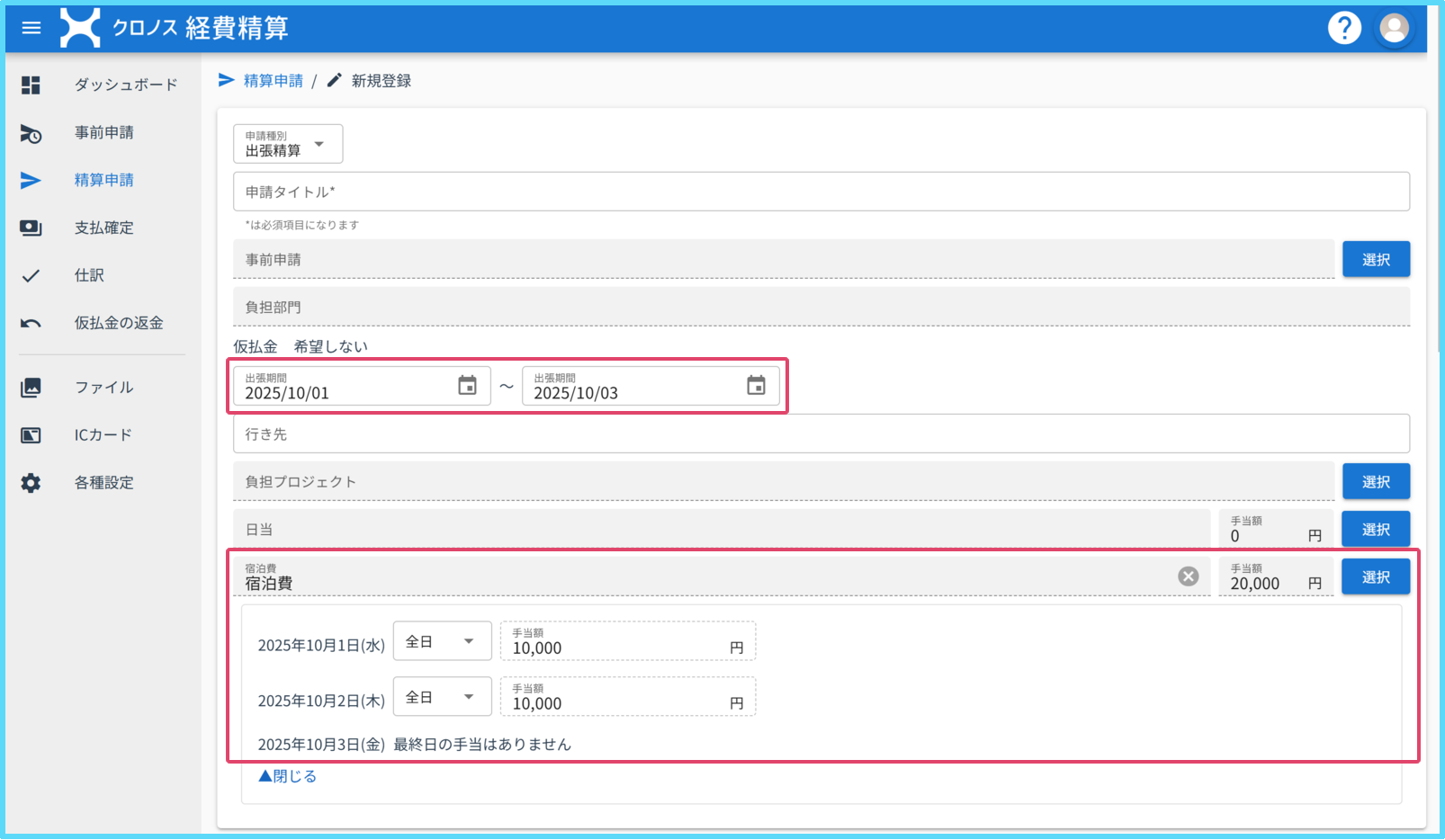Click the help question mark icon
Viewport: 1445px width, 840px height.
click(x=1344, y=28)
